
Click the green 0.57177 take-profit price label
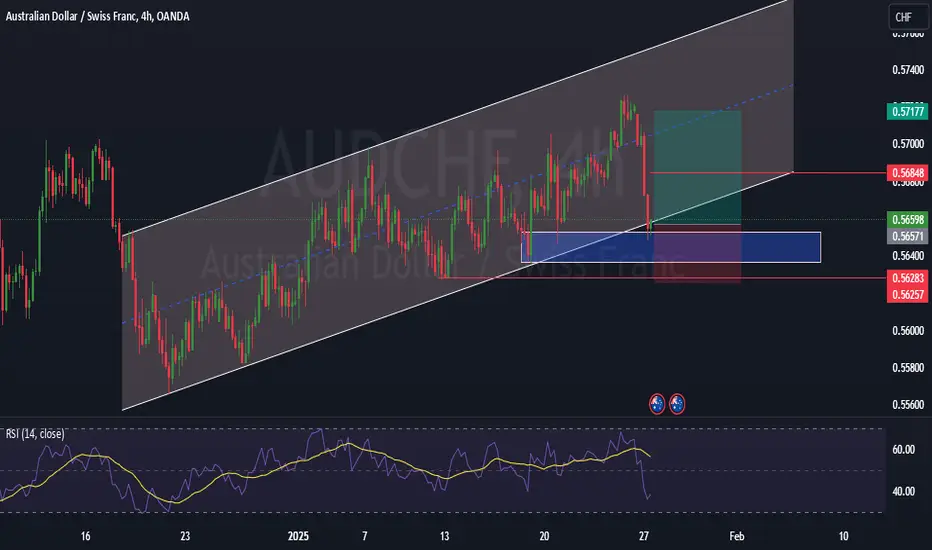tap(907, 112)
